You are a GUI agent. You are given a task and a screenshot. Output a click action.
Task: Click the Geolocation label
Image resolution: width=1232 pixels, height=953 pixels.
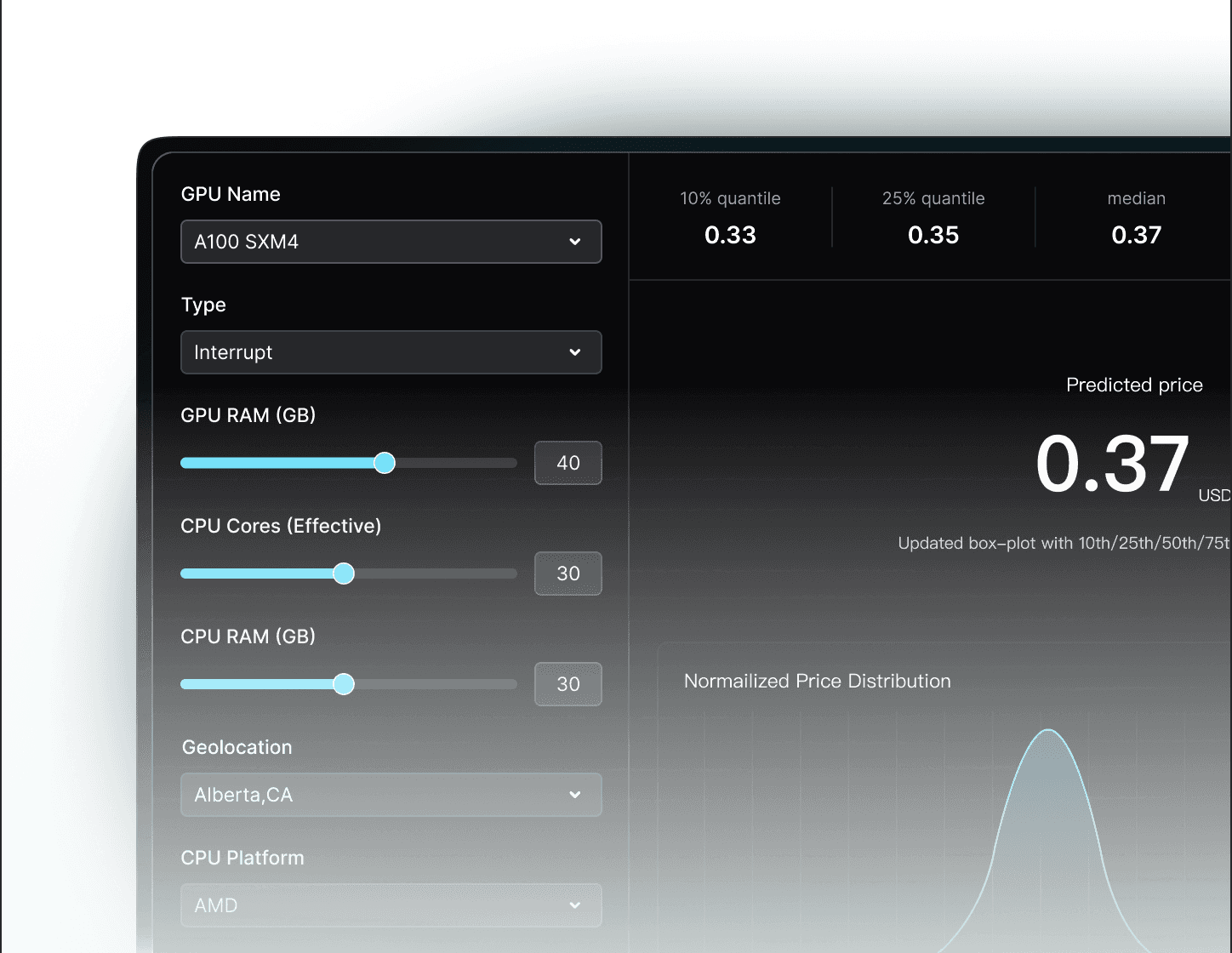click(237, 747)
